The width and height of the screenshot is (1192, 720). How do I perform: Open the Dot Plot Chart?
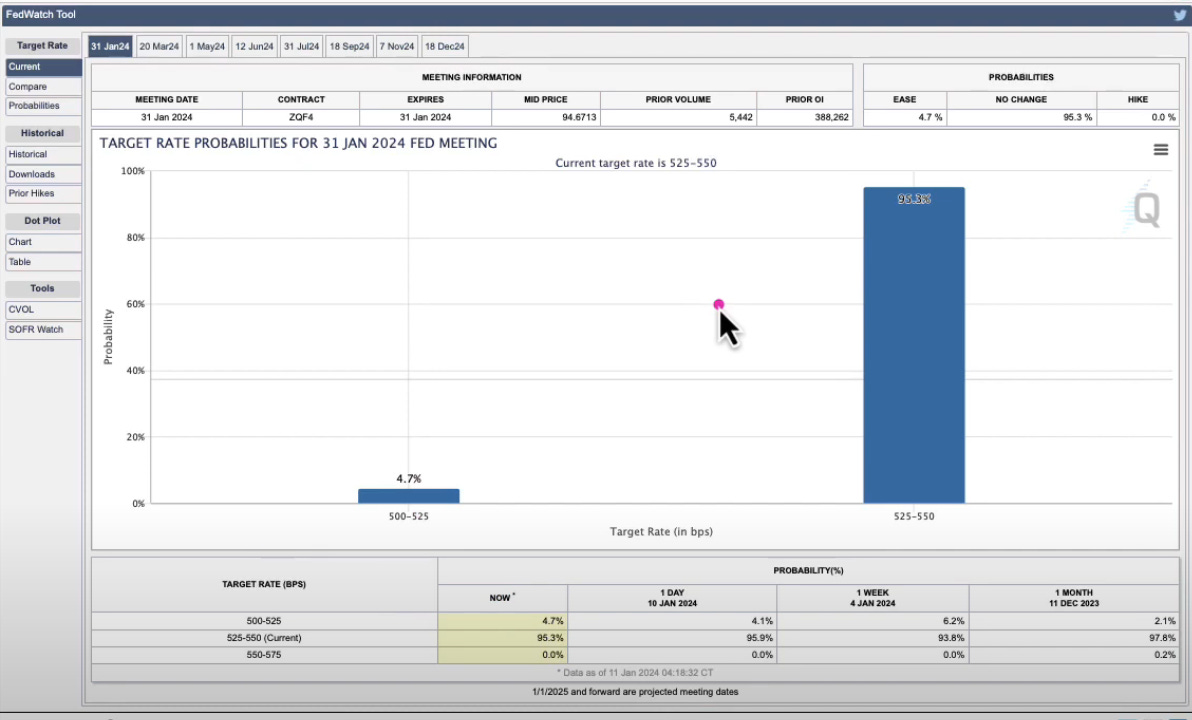point(43,242)
